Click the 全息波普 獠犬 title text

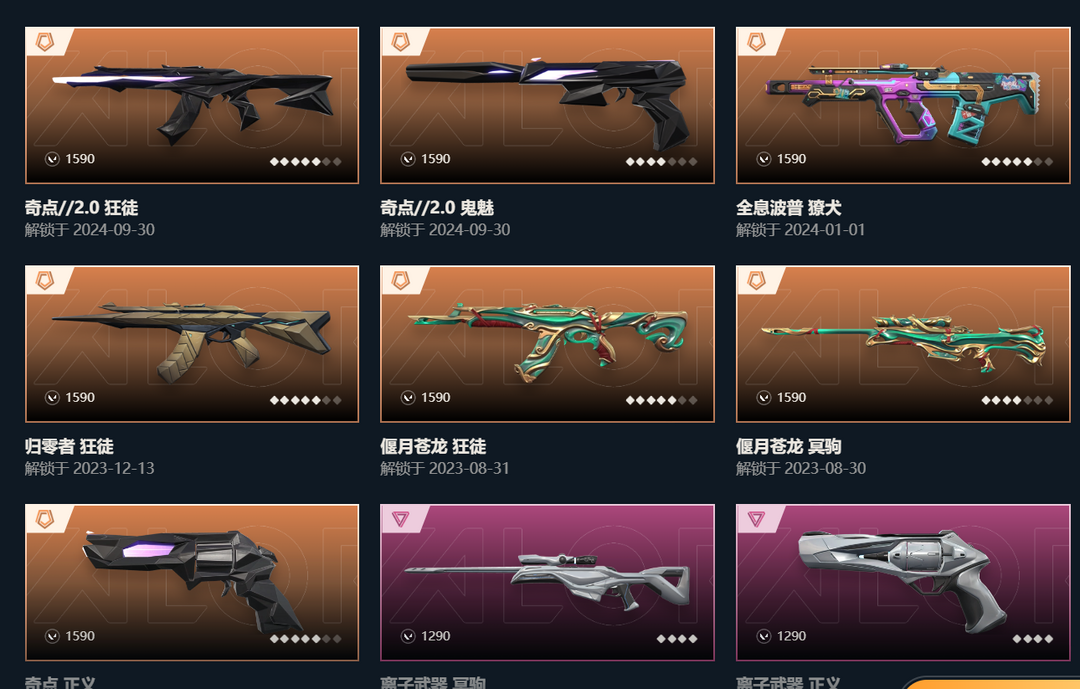click(788, 207)
